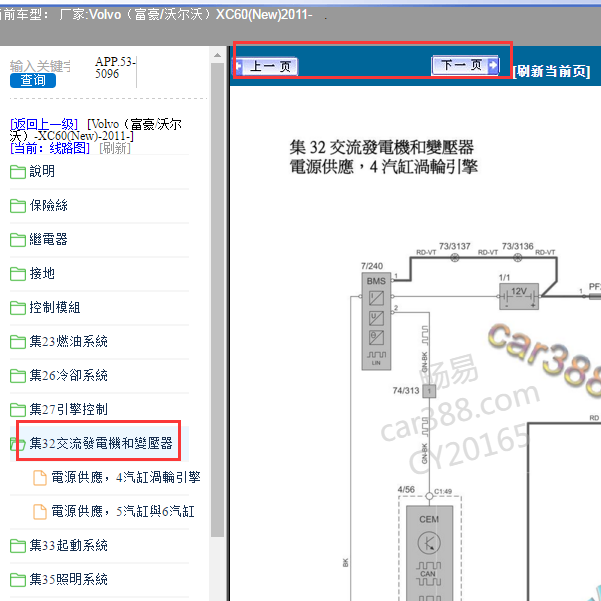The image size is (601, 601).
Task: Click 当前：线路图 link
Action: click(50, 148)
